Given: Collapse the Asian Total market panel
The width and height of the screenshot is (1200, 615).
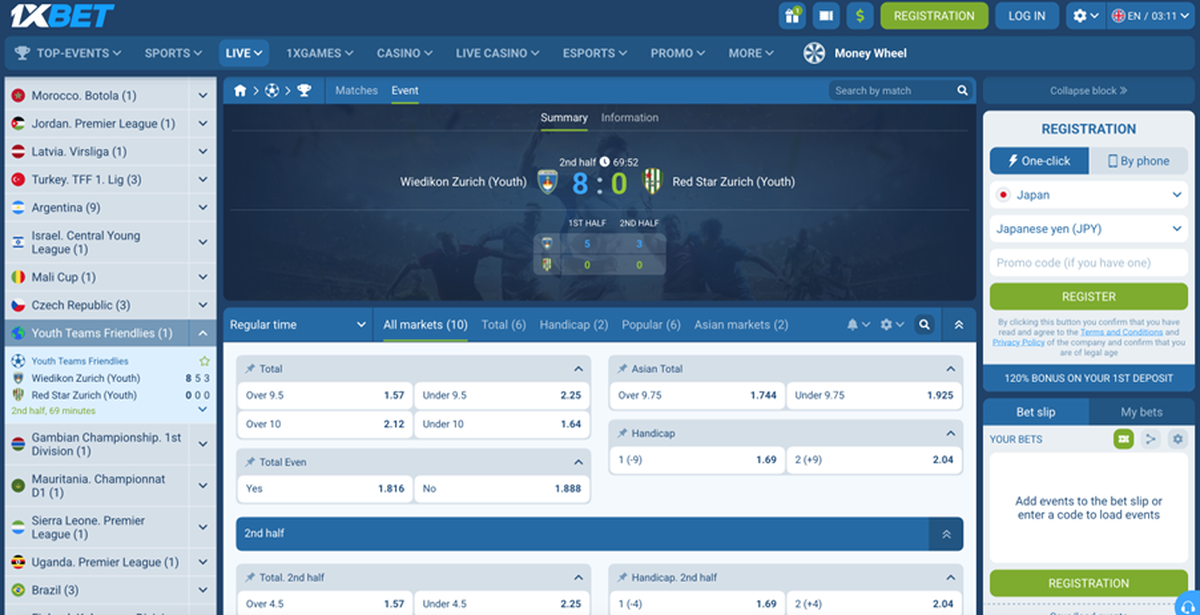Looking at the screenshot, I should [x=951, y=369].
